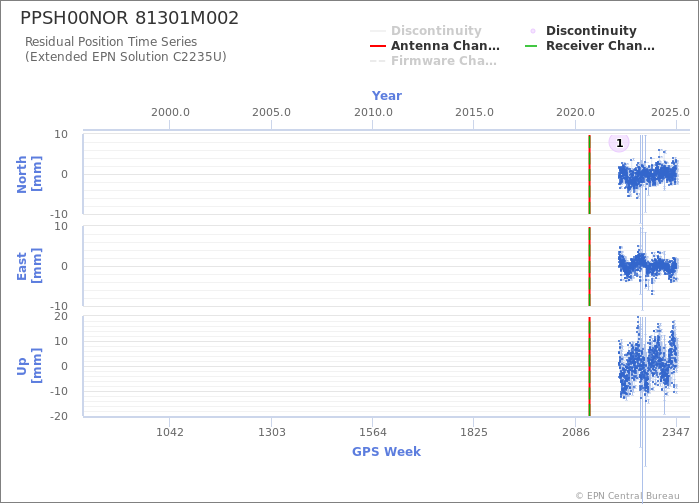Click year tick label 2015.0
700x504 pixels.
[474, 112]
